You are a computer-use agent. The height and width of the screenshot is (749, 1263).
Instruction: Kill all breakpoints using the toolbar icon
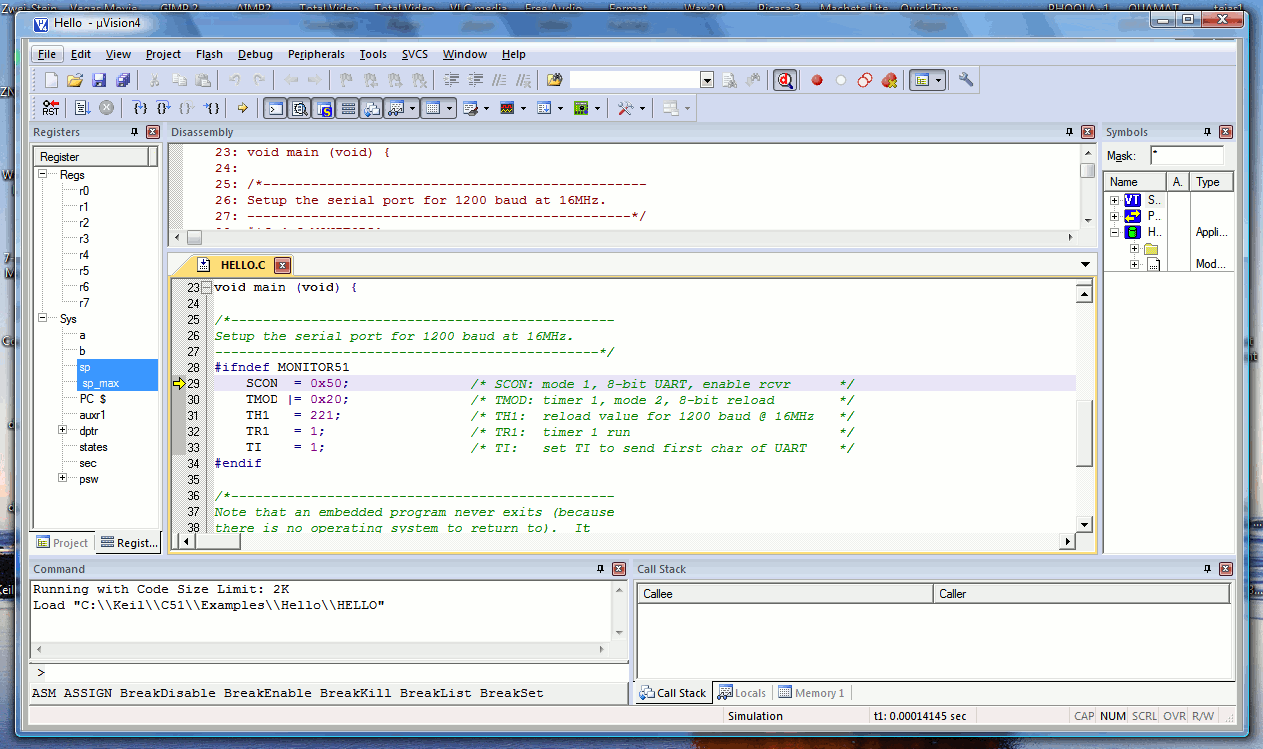click(x=890, y=79)
